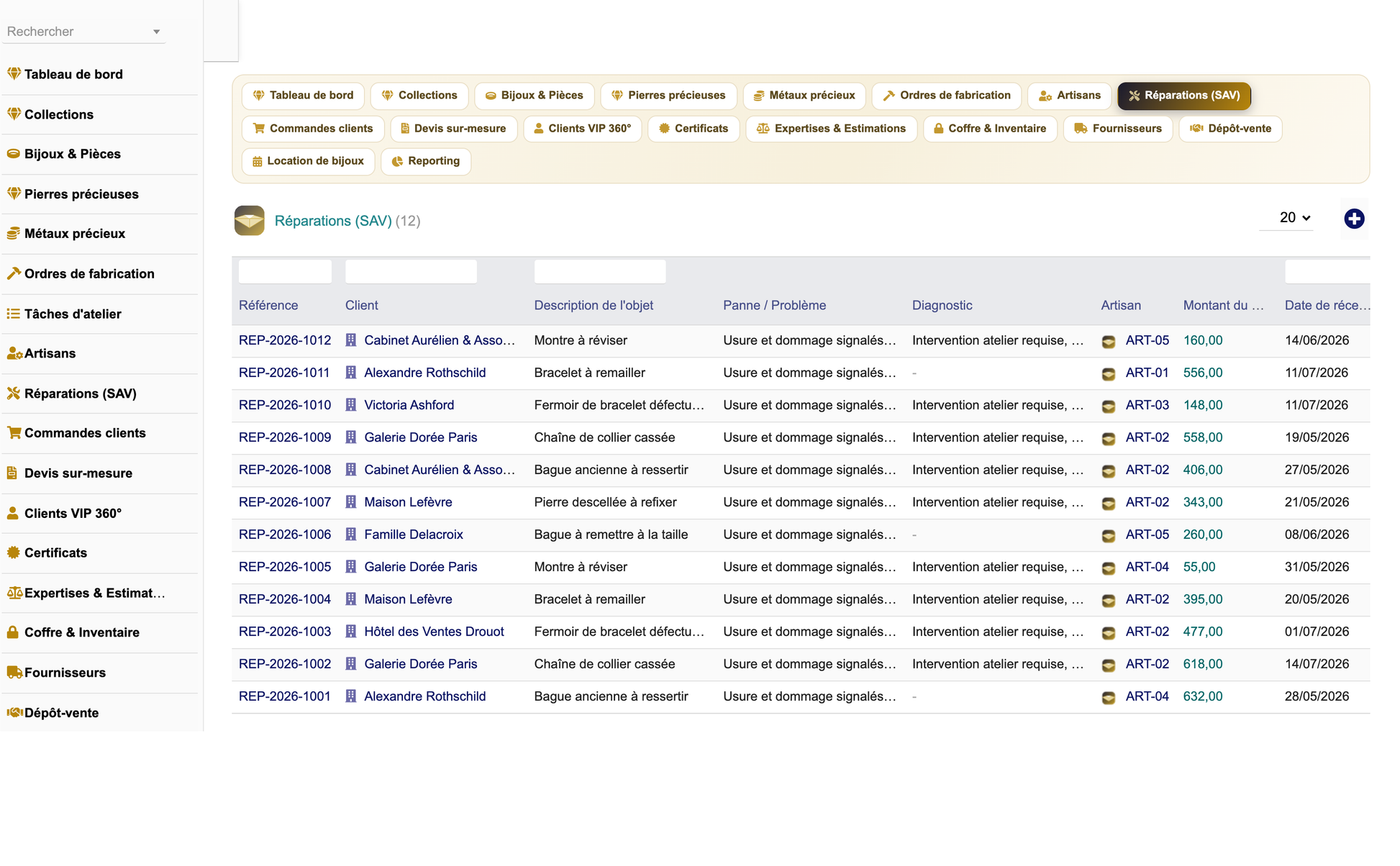This screenshot has width=1400, height=866.
Task: Click the artisan icon in REP-2026-1012 row
Action: pos(1109,341)
